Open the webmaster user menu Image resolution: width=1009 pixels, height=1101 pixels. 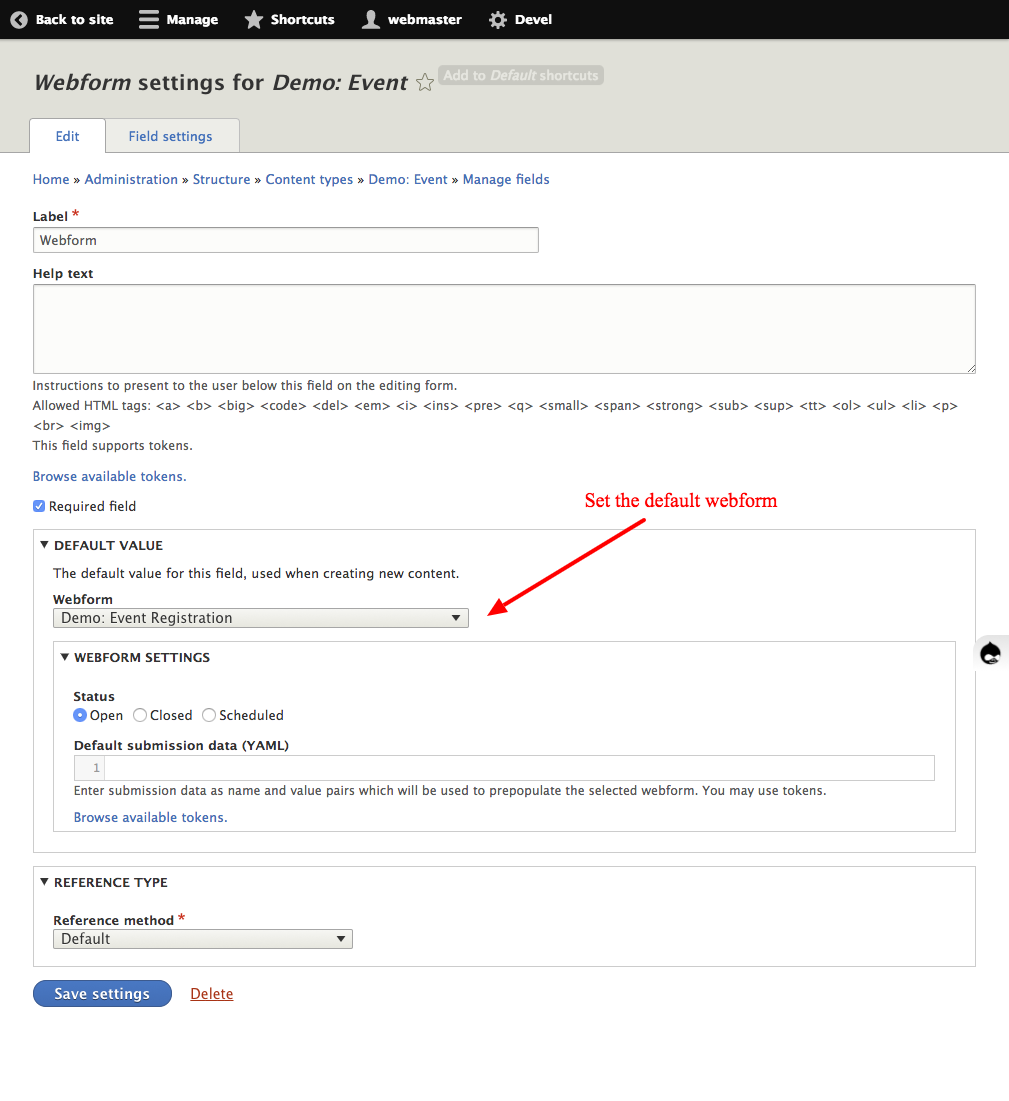(370, 19)
